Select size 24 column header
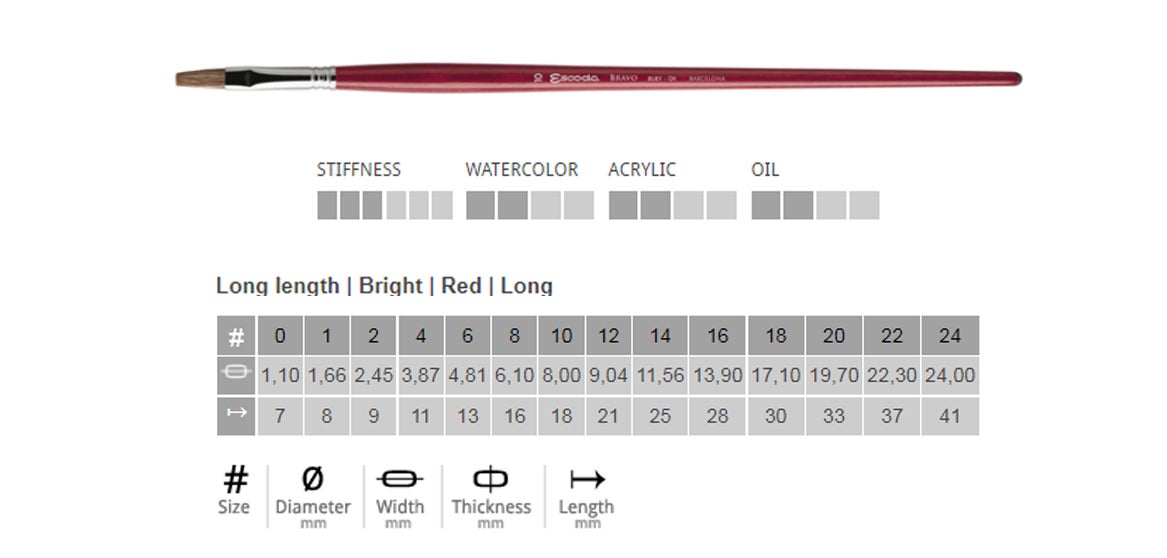This screenshot has width=1167, height=558. coord(949,336)
